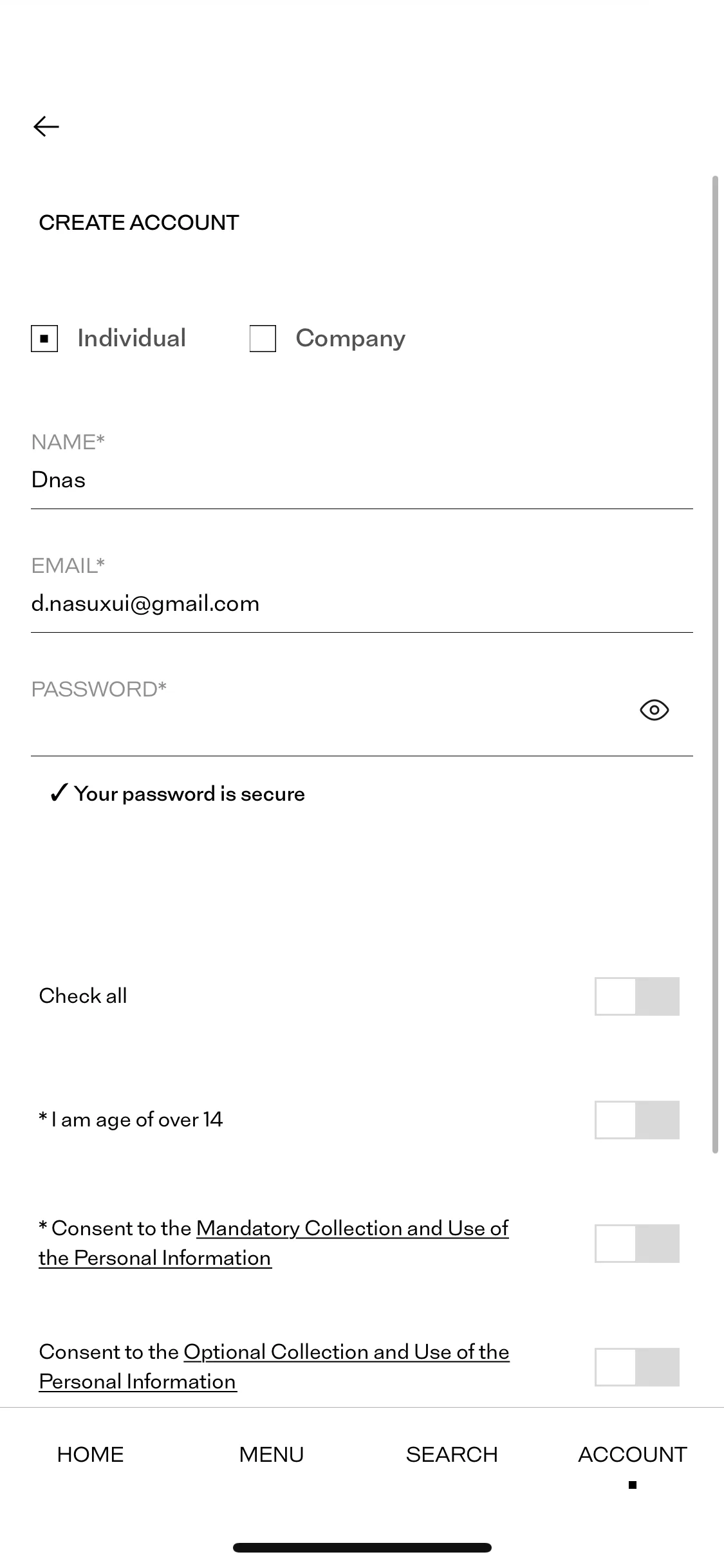This screenshot has width=724, height=1568.
Task: Click the vertical scrollbar on the right
Action: 715,664
